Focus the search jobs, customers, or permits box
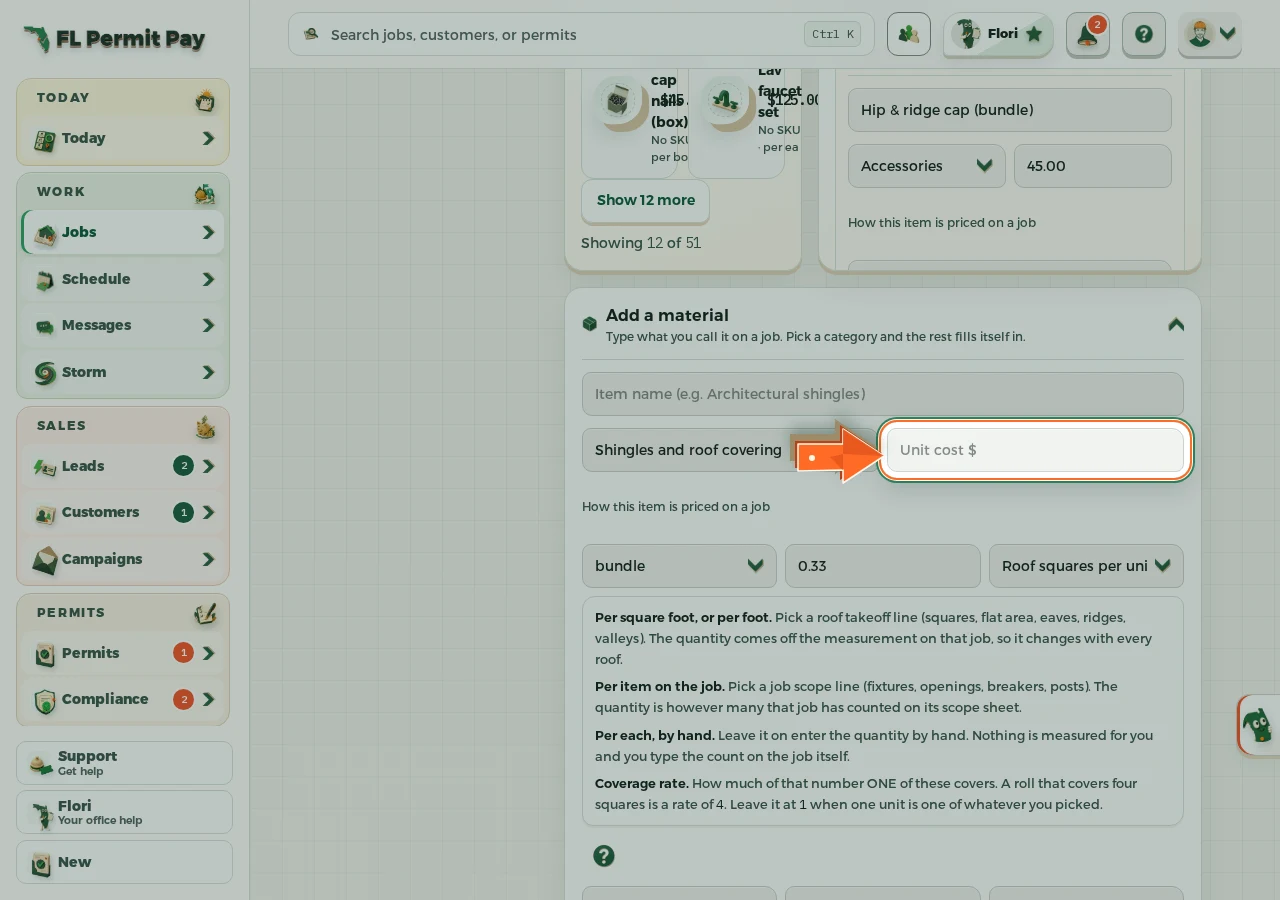 click(581, 34)
